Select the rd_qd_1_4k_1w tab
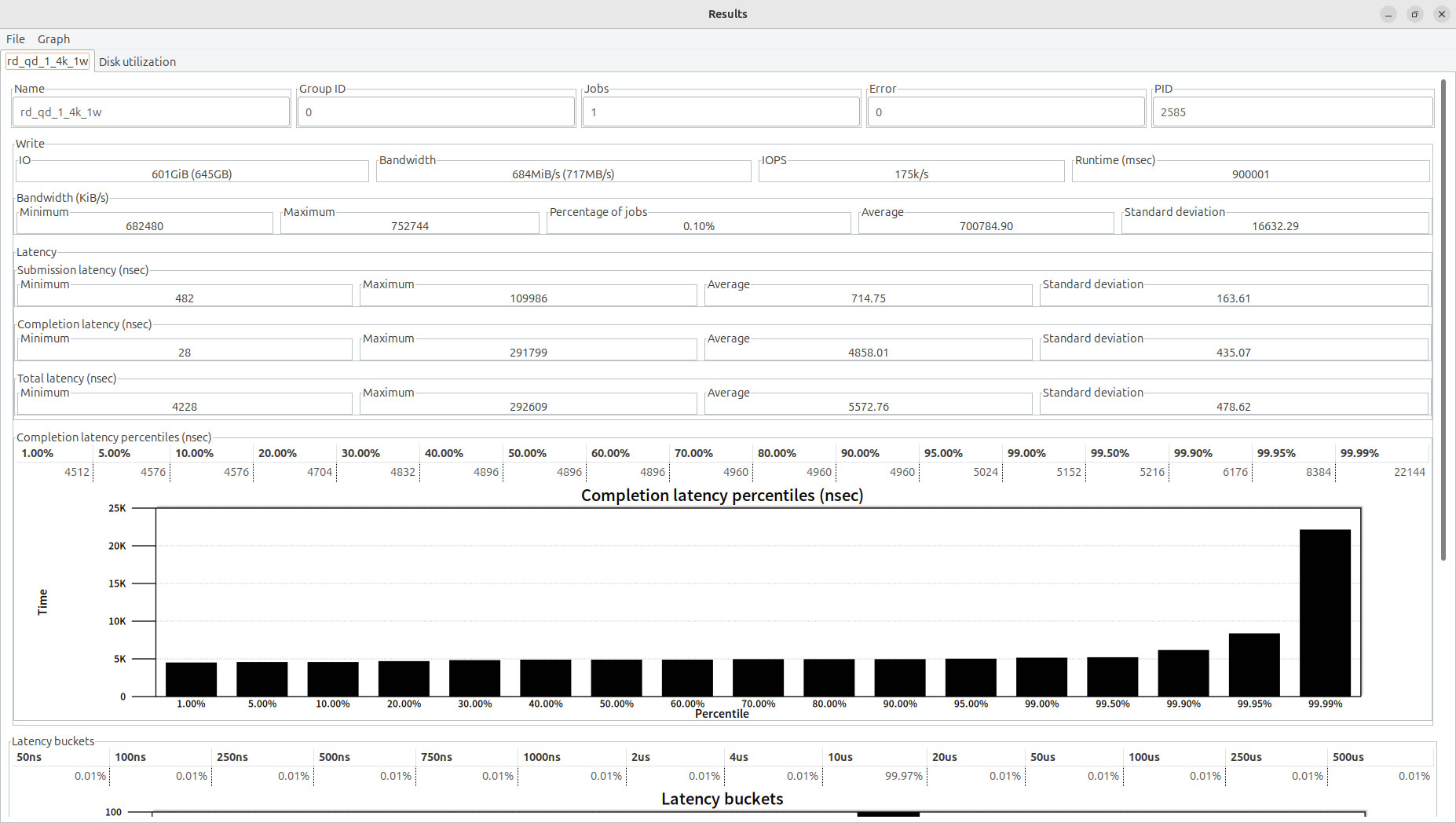 pos(48,61)
